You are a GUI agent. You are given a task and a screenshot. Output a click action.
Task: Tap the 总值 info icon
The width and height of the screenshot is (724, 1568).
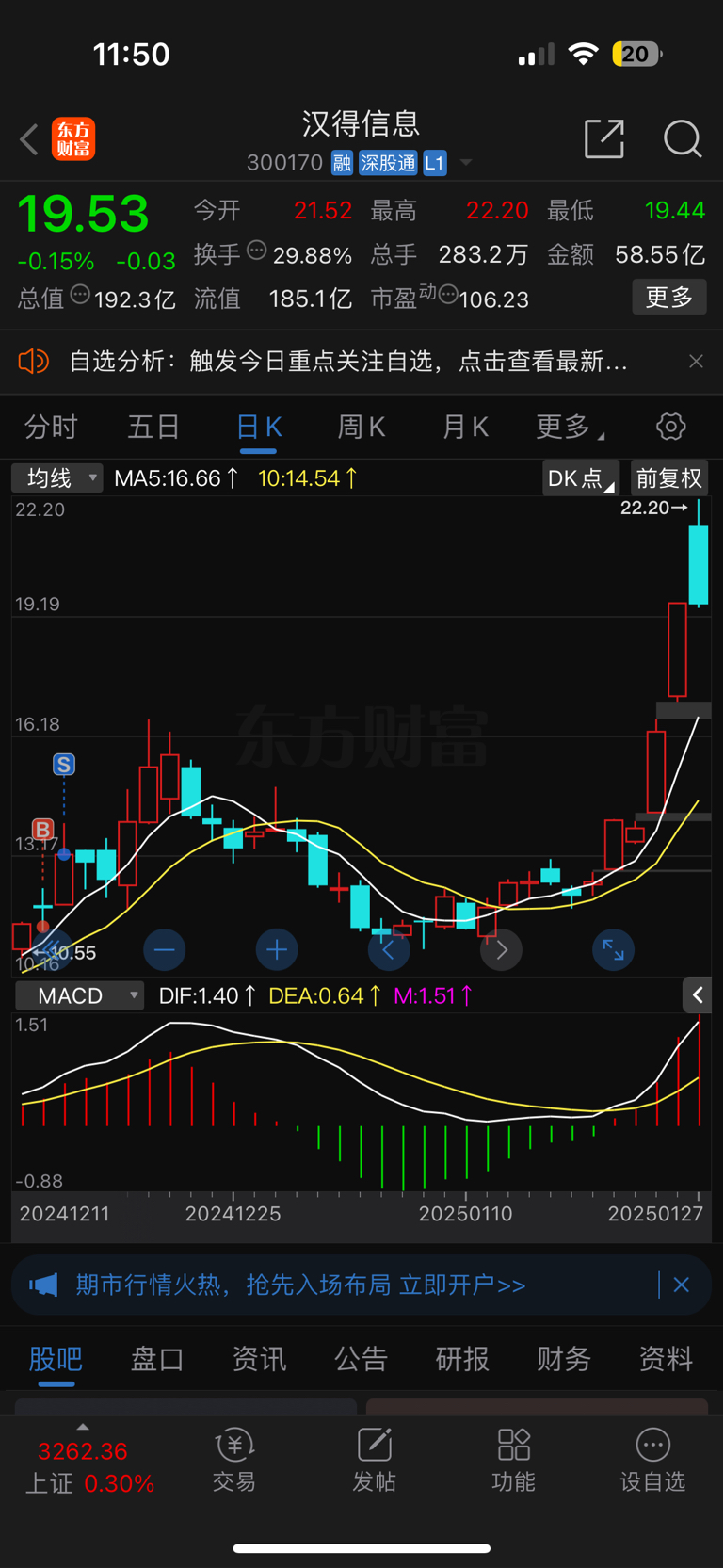(80, 294)
